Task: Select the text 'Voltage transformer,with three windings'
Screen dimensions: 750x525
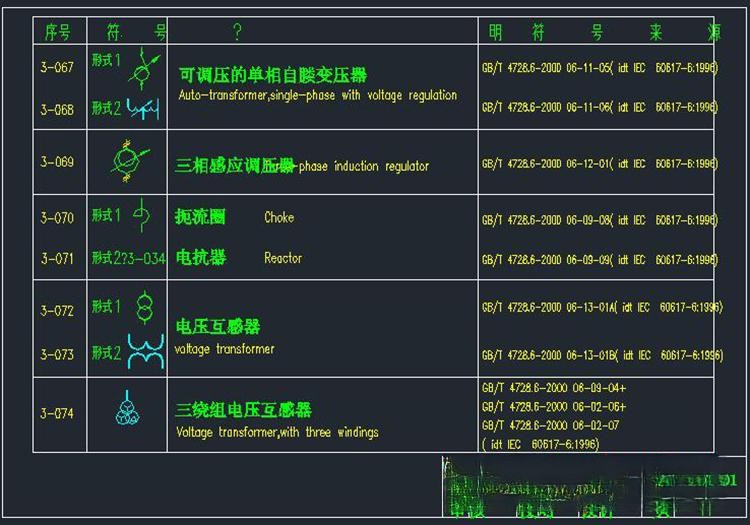Action: tap(277, 432)
